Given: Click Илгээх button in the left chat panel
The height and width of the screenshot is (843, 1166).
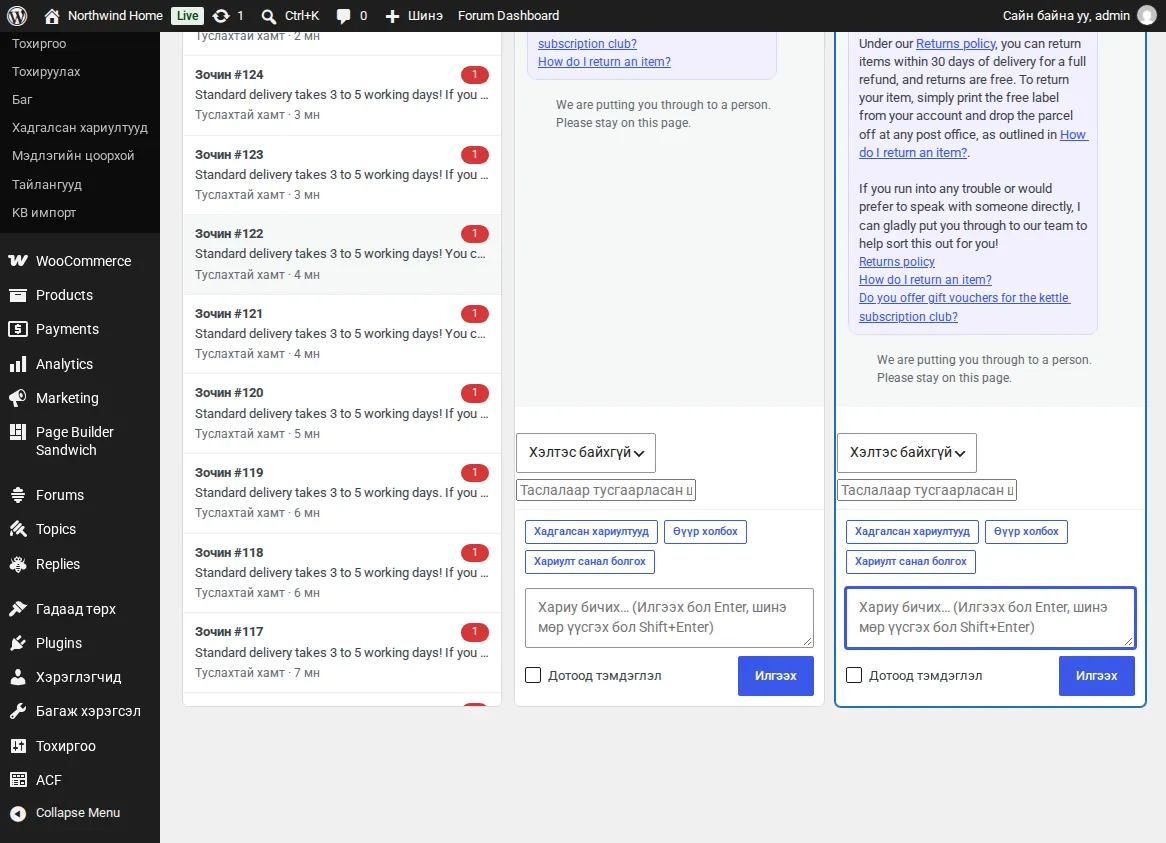Looking at the screenshot, I should (x=776, y=676).
